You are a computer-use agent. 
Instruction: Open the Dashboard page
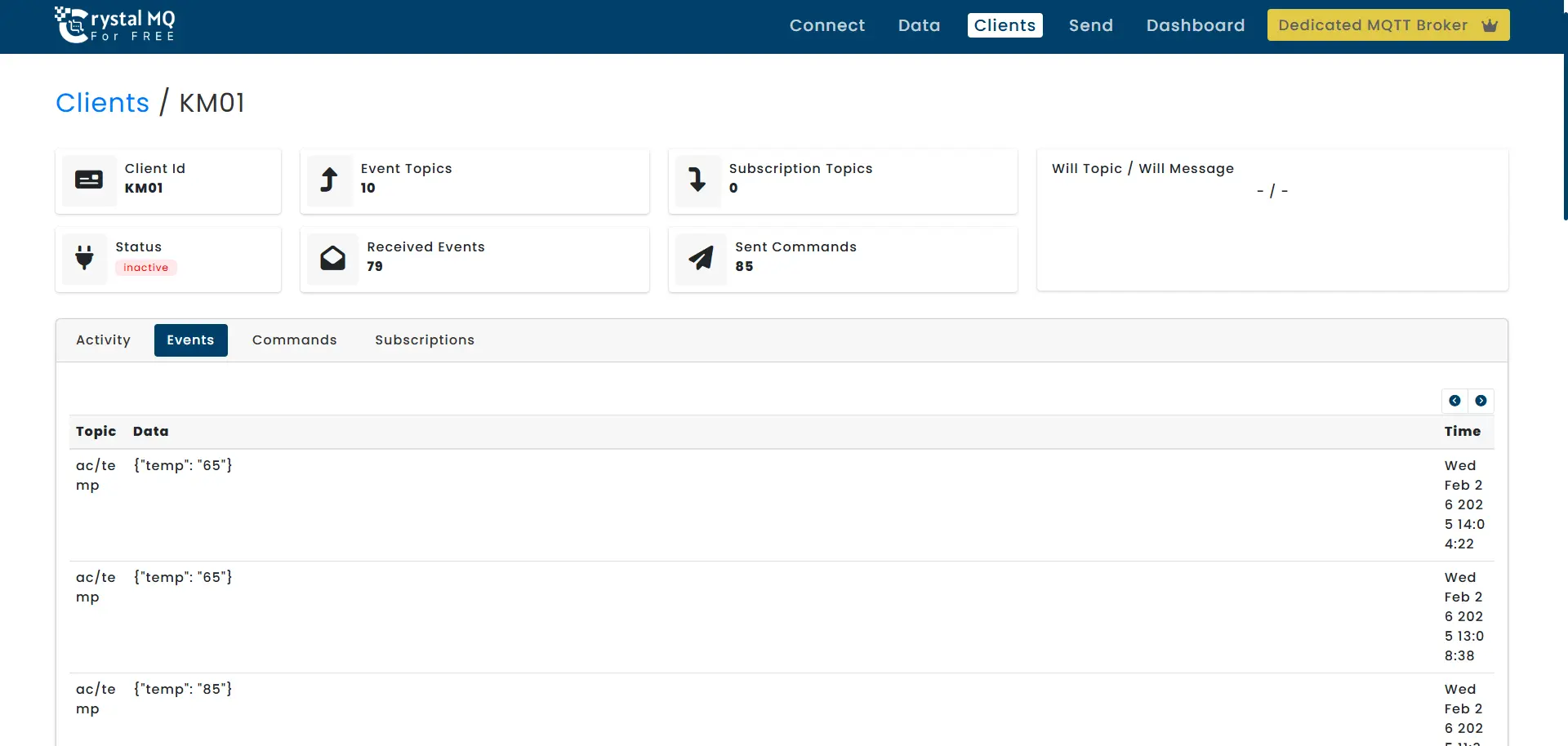[1195, 25]
